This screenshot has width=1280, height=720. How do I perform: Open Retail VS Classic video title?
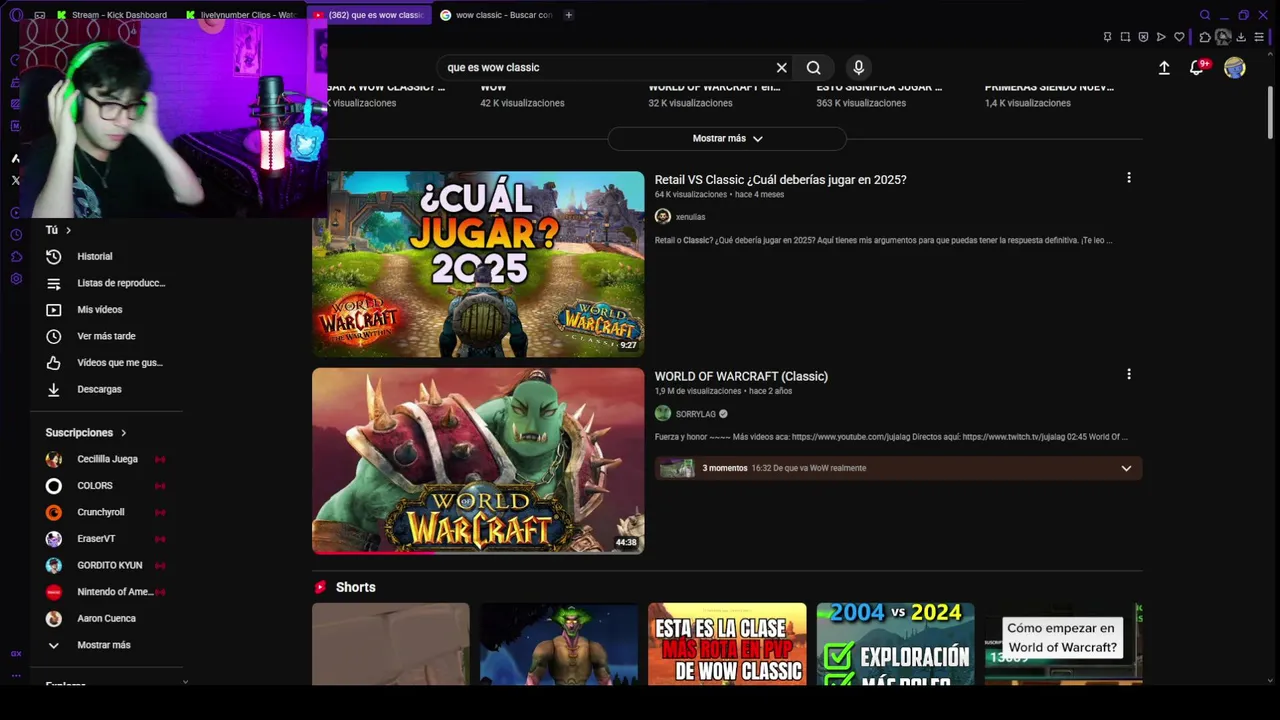click(x=780, y=180)
